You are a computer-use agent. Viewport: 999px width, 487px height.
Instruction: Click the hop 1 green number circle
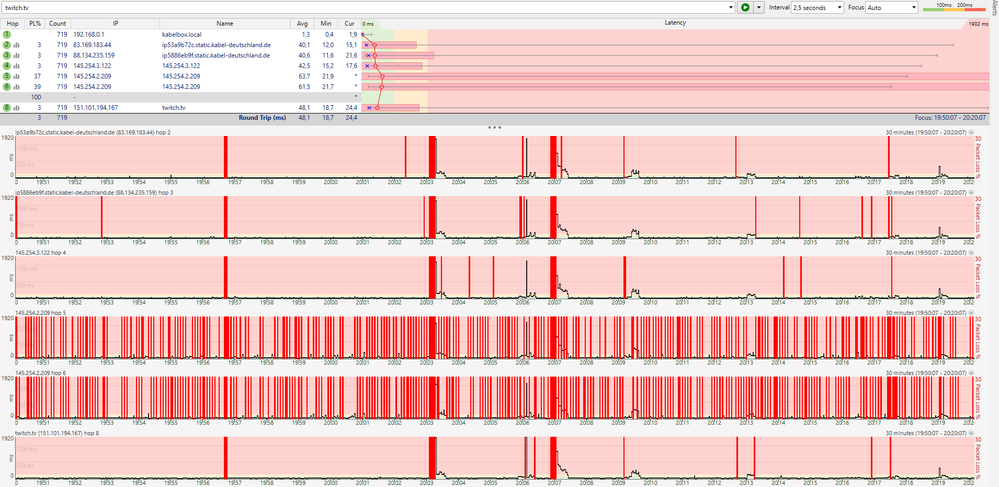click(6, 34)
